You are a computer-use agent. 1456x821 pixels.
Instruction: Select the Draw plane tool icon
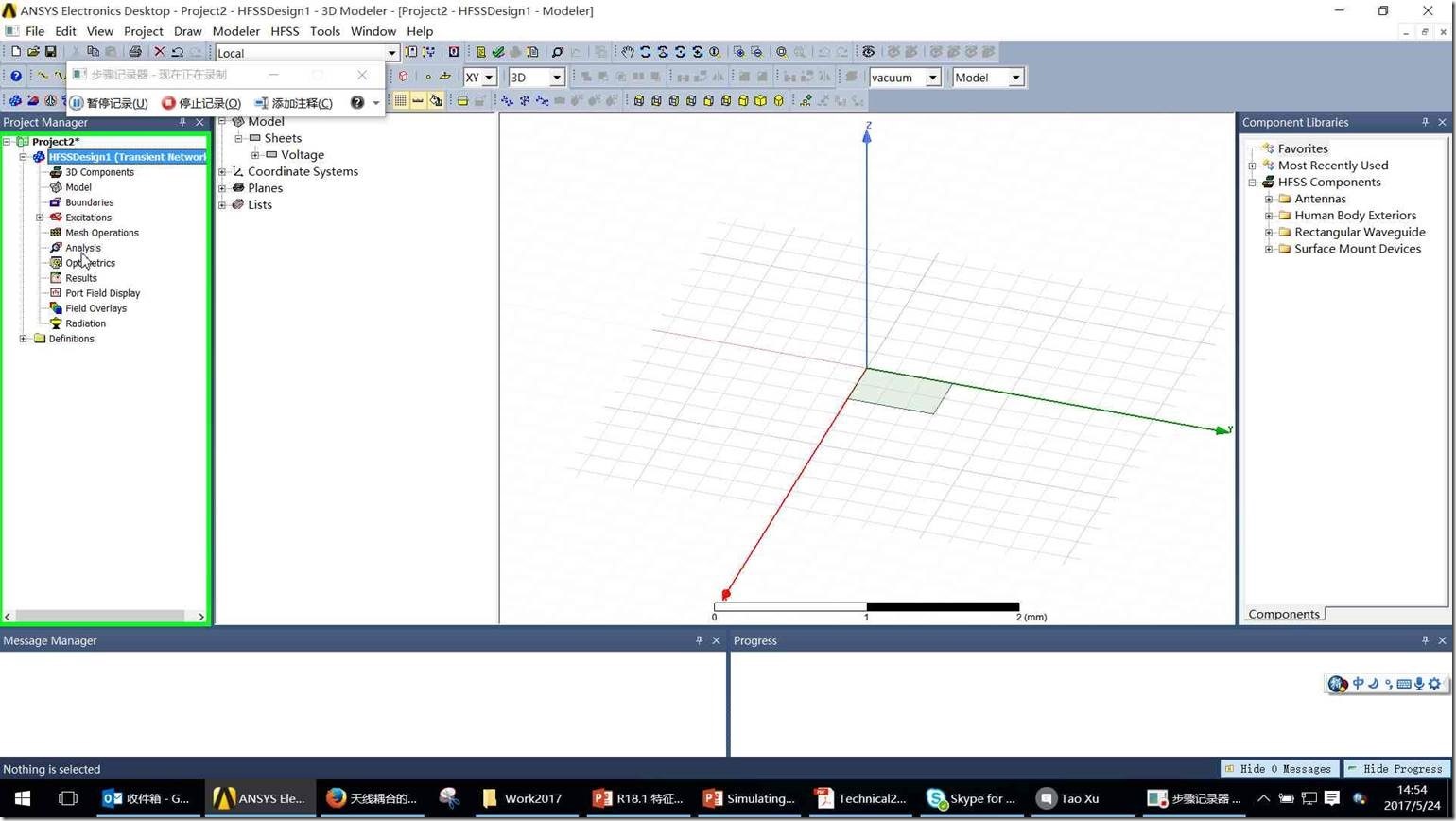(x=445, y=76)
